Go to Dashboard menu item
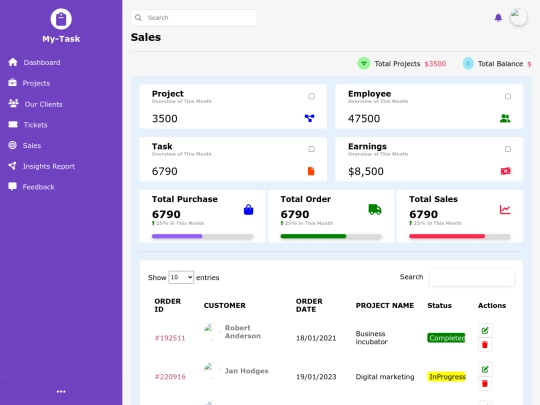The width and height of the screenshot is (540, 405). (x=42, y=62)
